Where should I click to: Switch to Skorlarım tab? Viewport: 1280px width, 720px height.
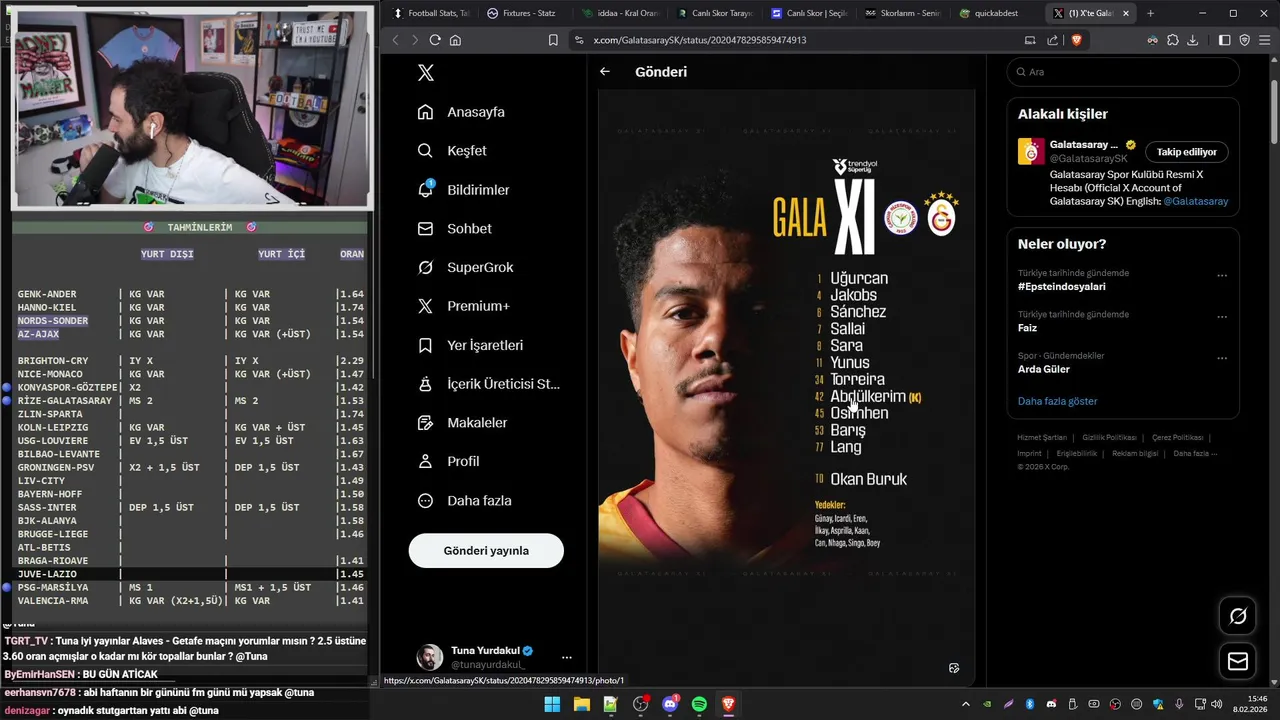point(903,13)
